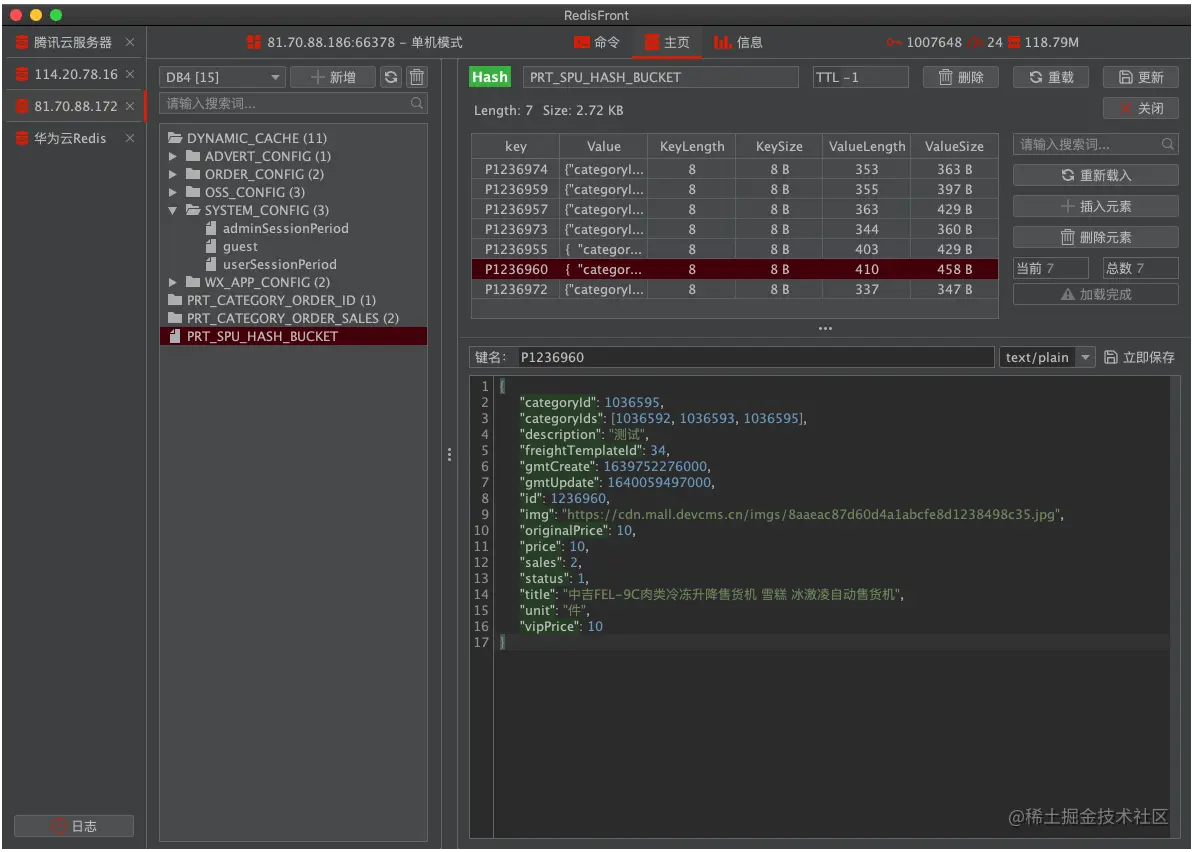The height and width of the screenshot is (852, 1194).
Task: Click the vertical dots panel divider handle
Action: point(449,455)
